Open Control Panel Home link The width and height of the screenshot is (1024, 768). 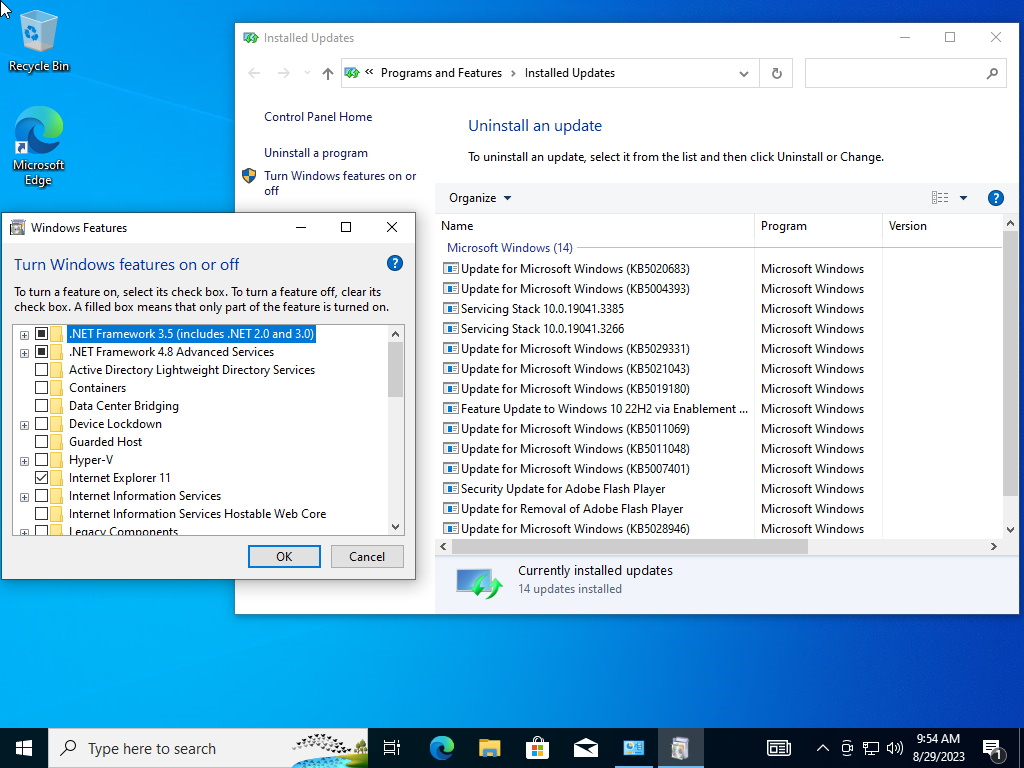pyautogui.click(x=318, y=117)
